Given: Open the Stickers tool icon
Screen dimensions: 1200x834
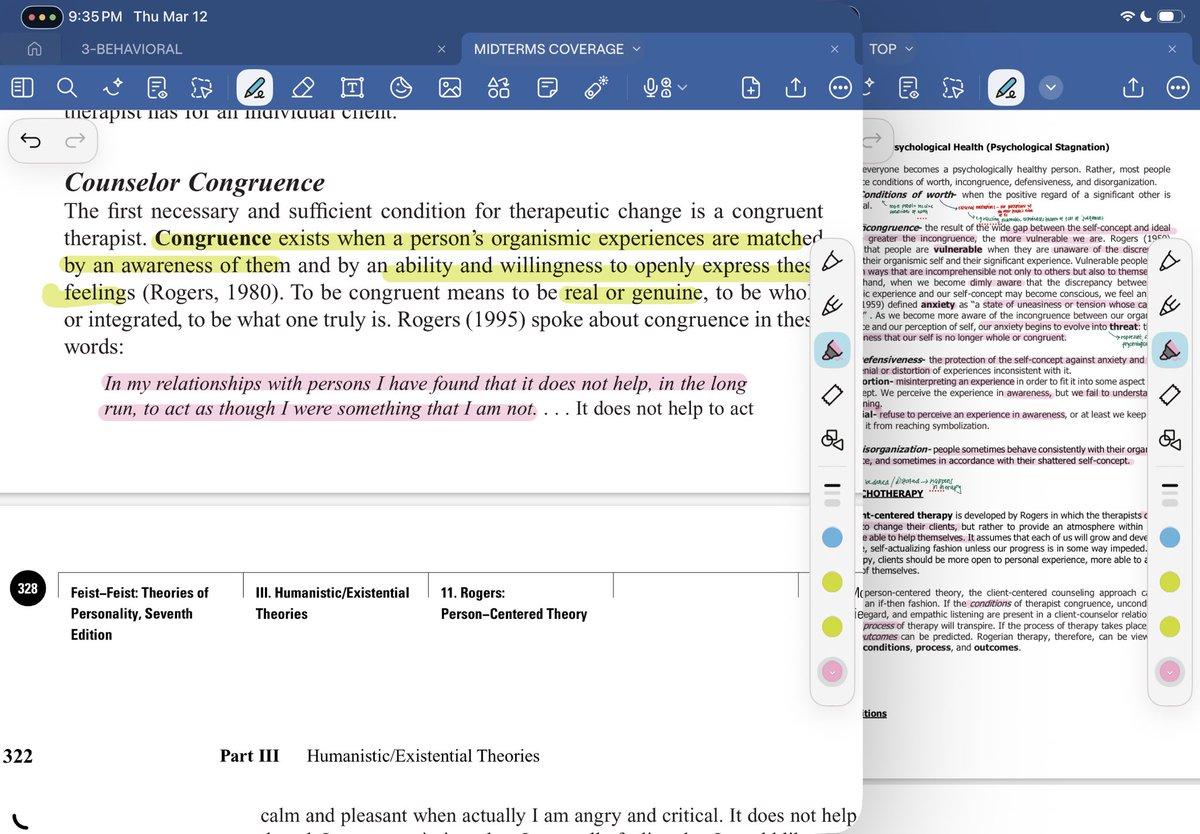Looking at the screenshot, I should click(401, 88).
